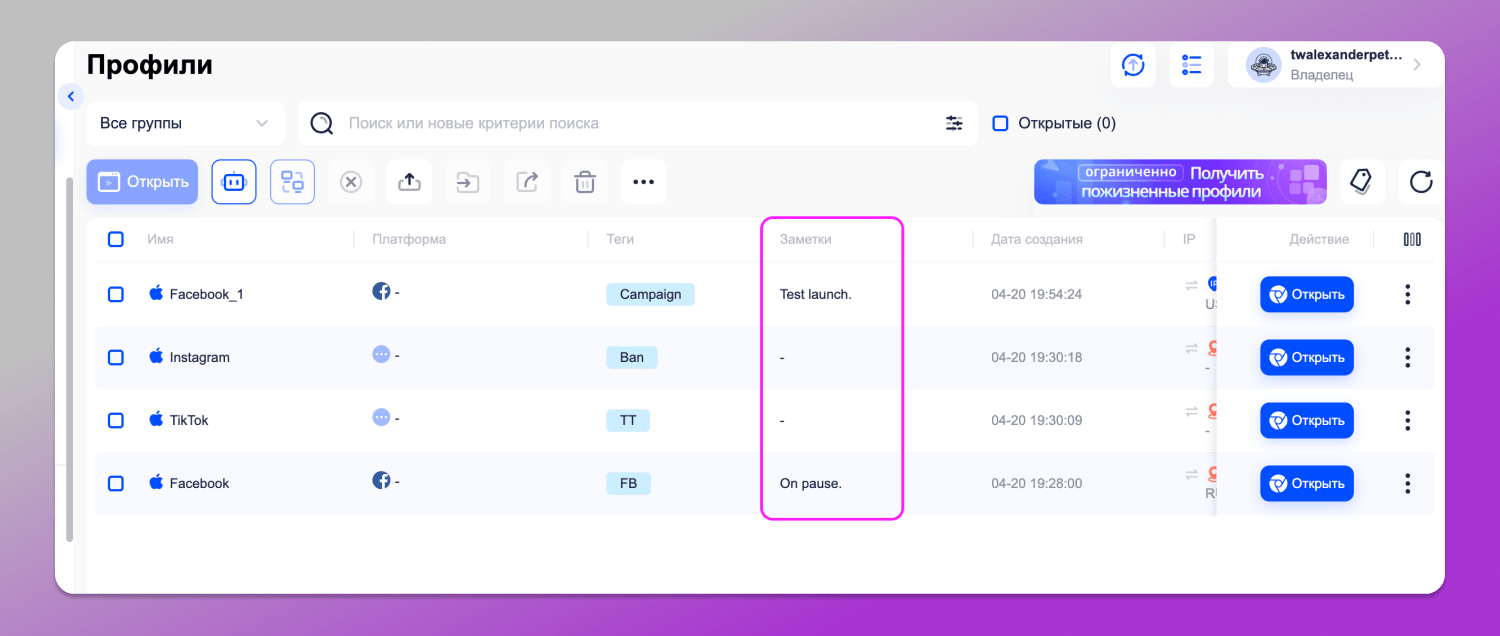Tick the checkbox for Facebook_1 profile

point(116,294)
